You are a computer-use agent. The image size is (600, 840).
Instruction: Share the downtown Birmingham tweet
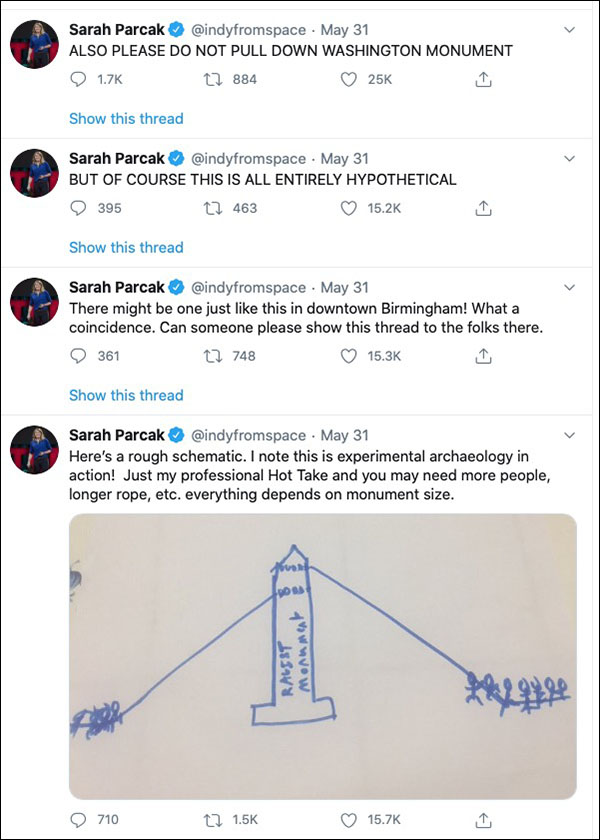[x=483, y=356]
